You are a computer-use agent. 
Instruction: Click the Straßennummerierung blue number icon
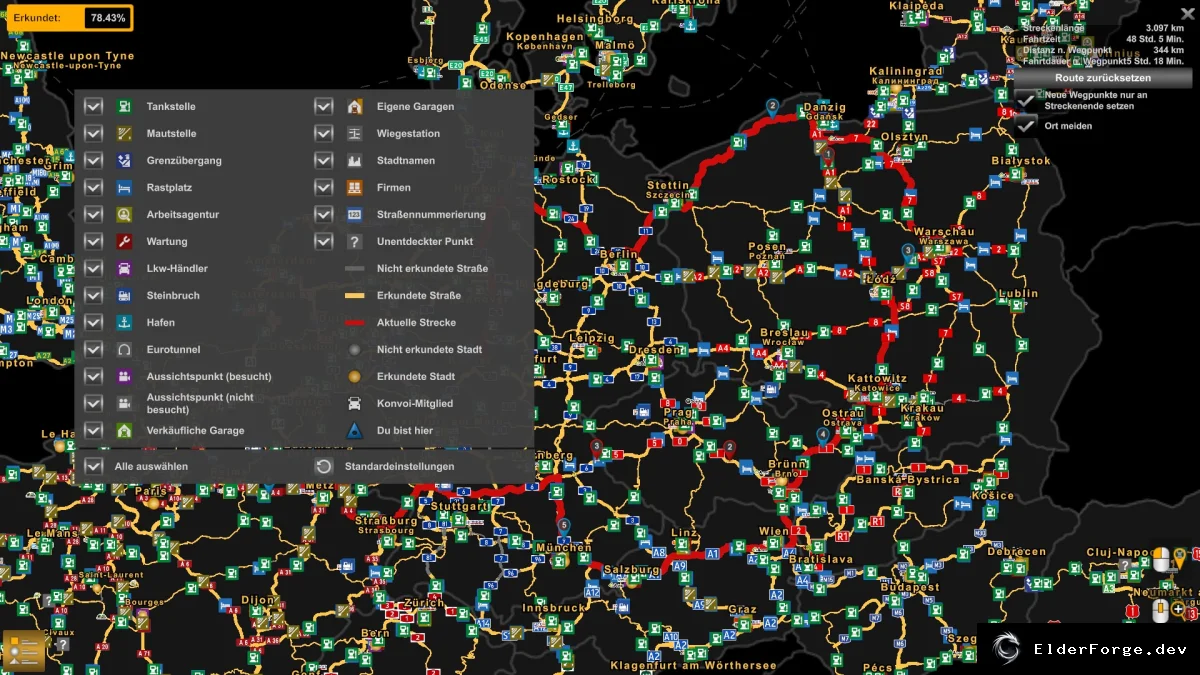pyautogui.click(x=354, y=214)
